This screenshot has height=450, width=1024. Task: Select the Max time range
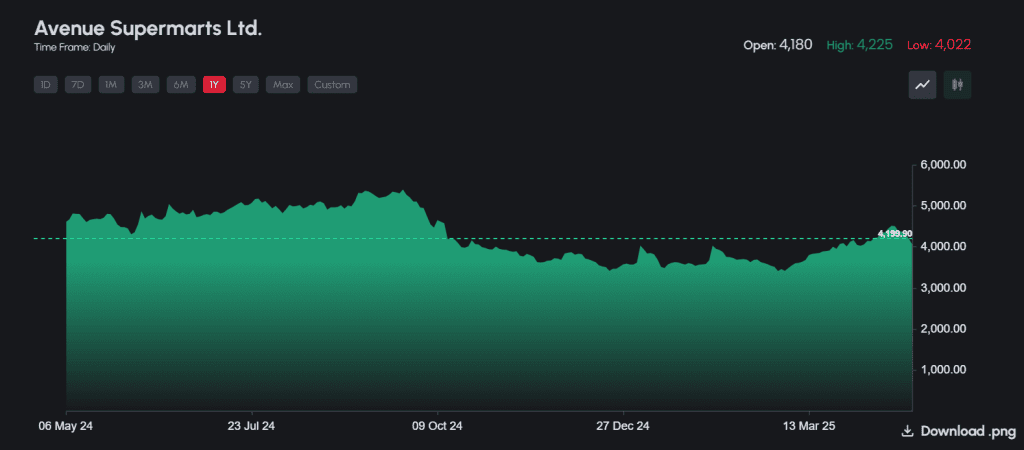point(283,85)
